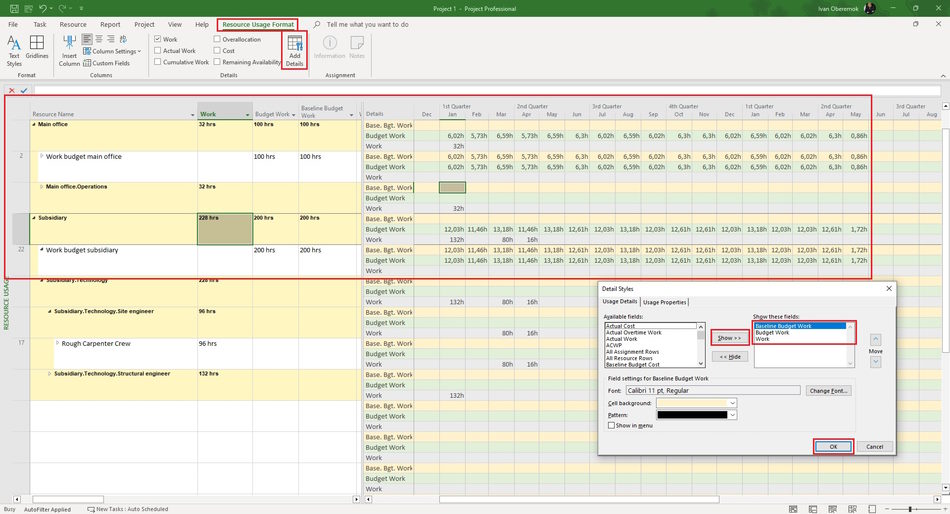
Task: Enable the Actual Work checkbox
Action: coord(158,51)
